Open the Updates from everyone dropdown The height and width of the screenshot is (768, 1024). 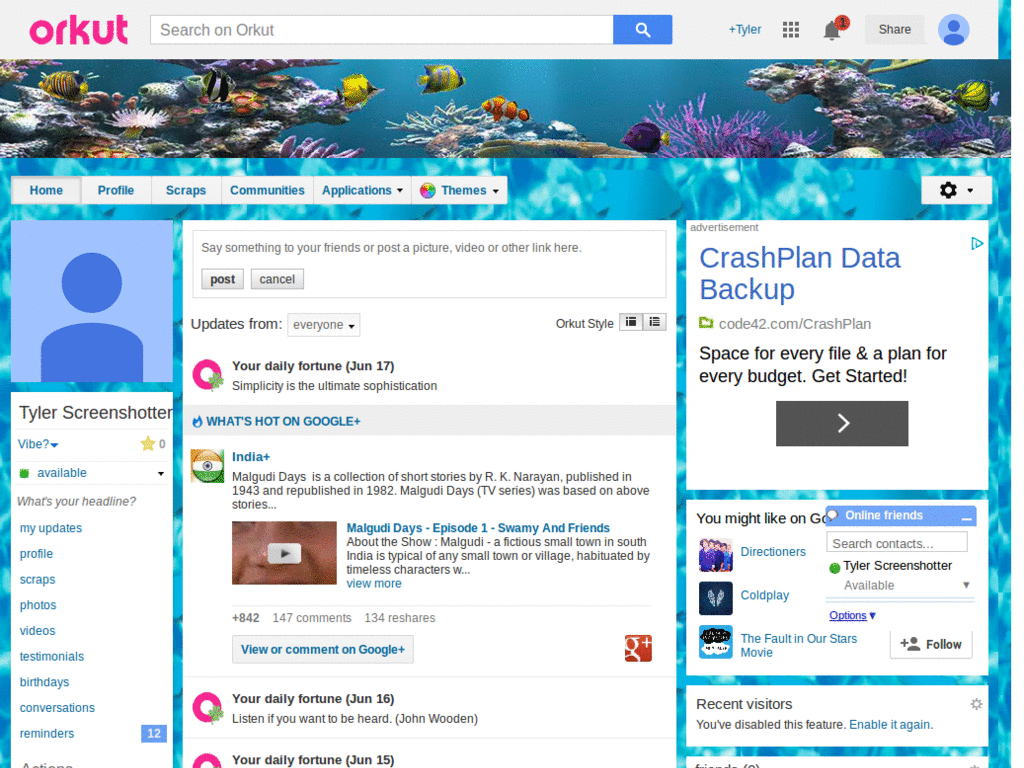pyautogui.click(x=323, y=325)
